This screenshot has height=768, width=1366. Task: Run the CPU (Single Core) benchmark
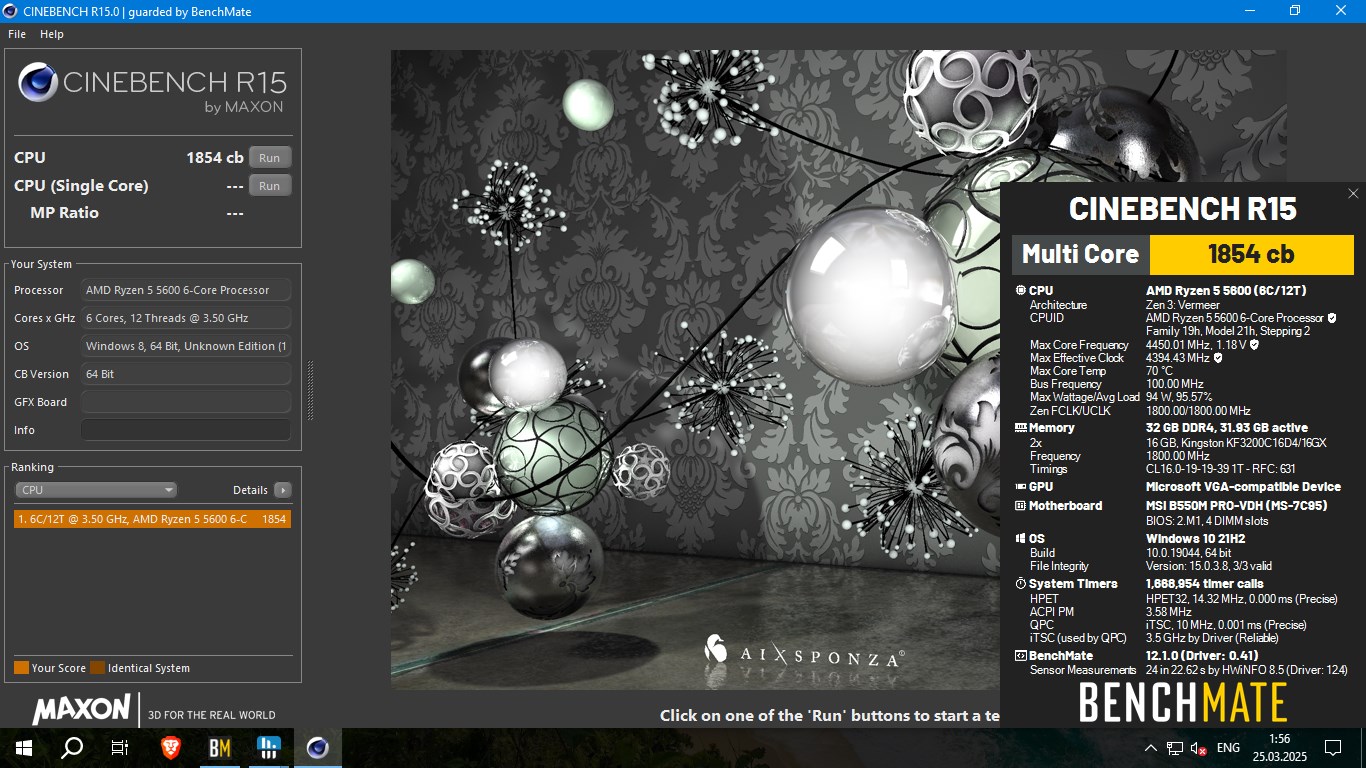pyautogui.click(x=270, y=186)
